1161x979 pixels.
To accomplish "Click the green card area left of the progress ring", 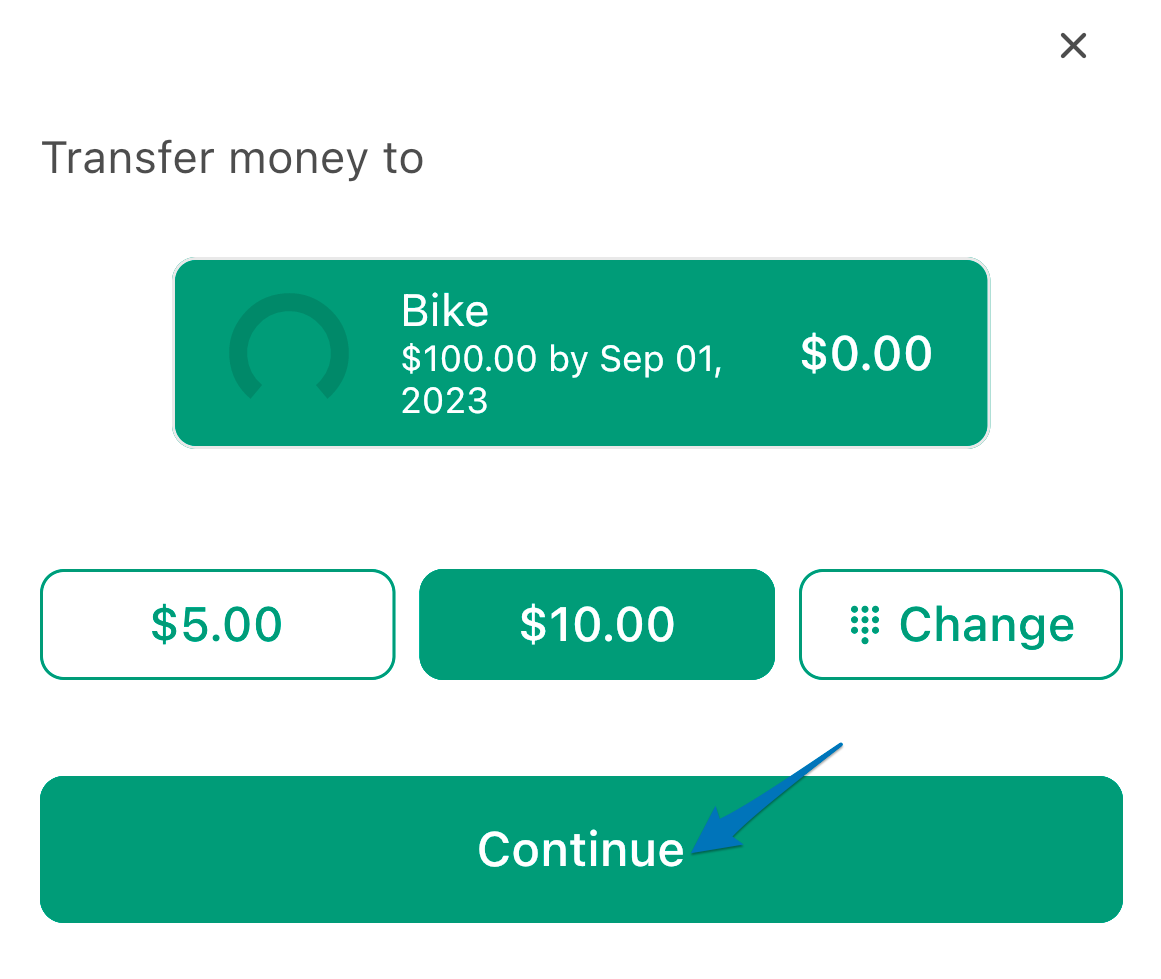I will pyautogui.click(x=201, y=353).
